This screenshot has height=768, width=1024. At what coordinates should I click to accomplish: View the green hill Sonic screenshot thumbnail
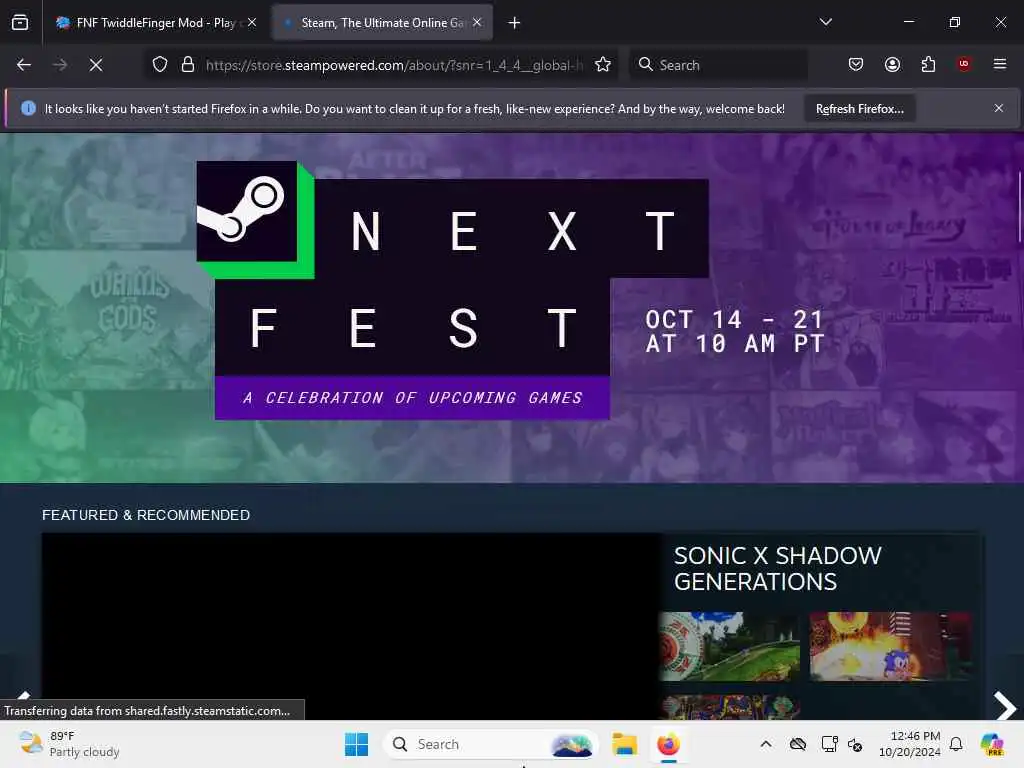[729, 647]
